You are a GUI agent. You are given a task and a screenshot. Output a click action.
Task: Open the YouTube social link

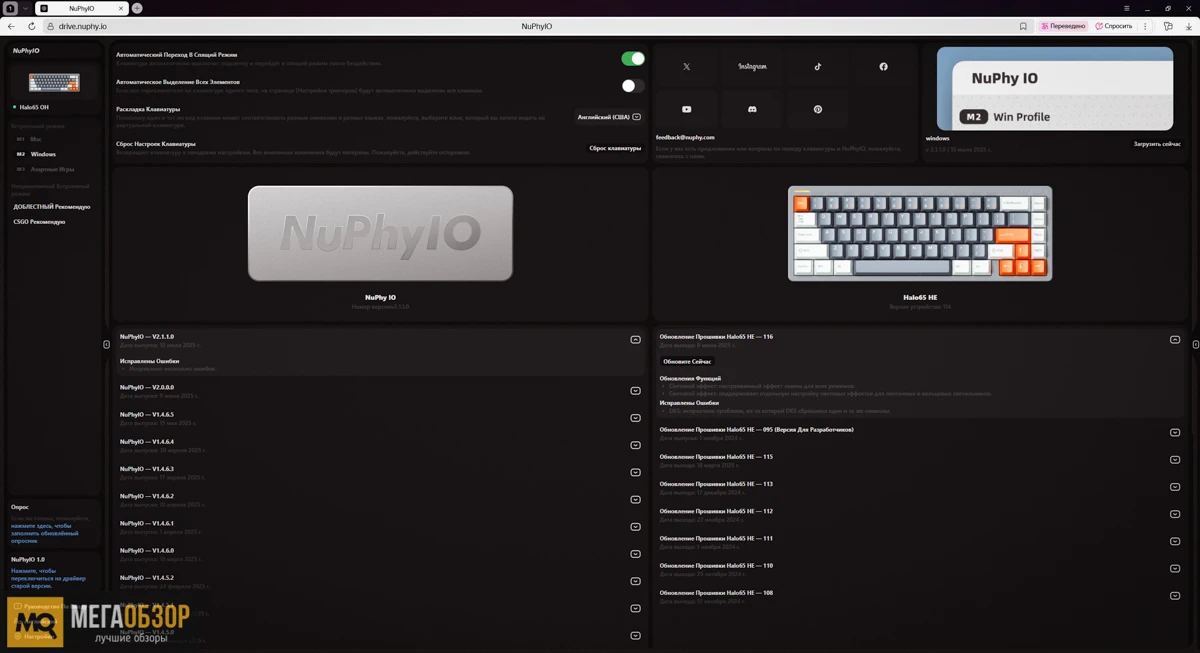pos(686,109)
